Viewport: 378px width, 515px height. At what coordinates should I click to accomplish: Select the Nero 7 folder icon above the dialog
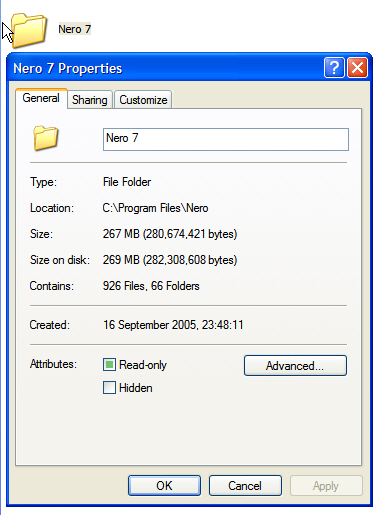pos(29,30)
